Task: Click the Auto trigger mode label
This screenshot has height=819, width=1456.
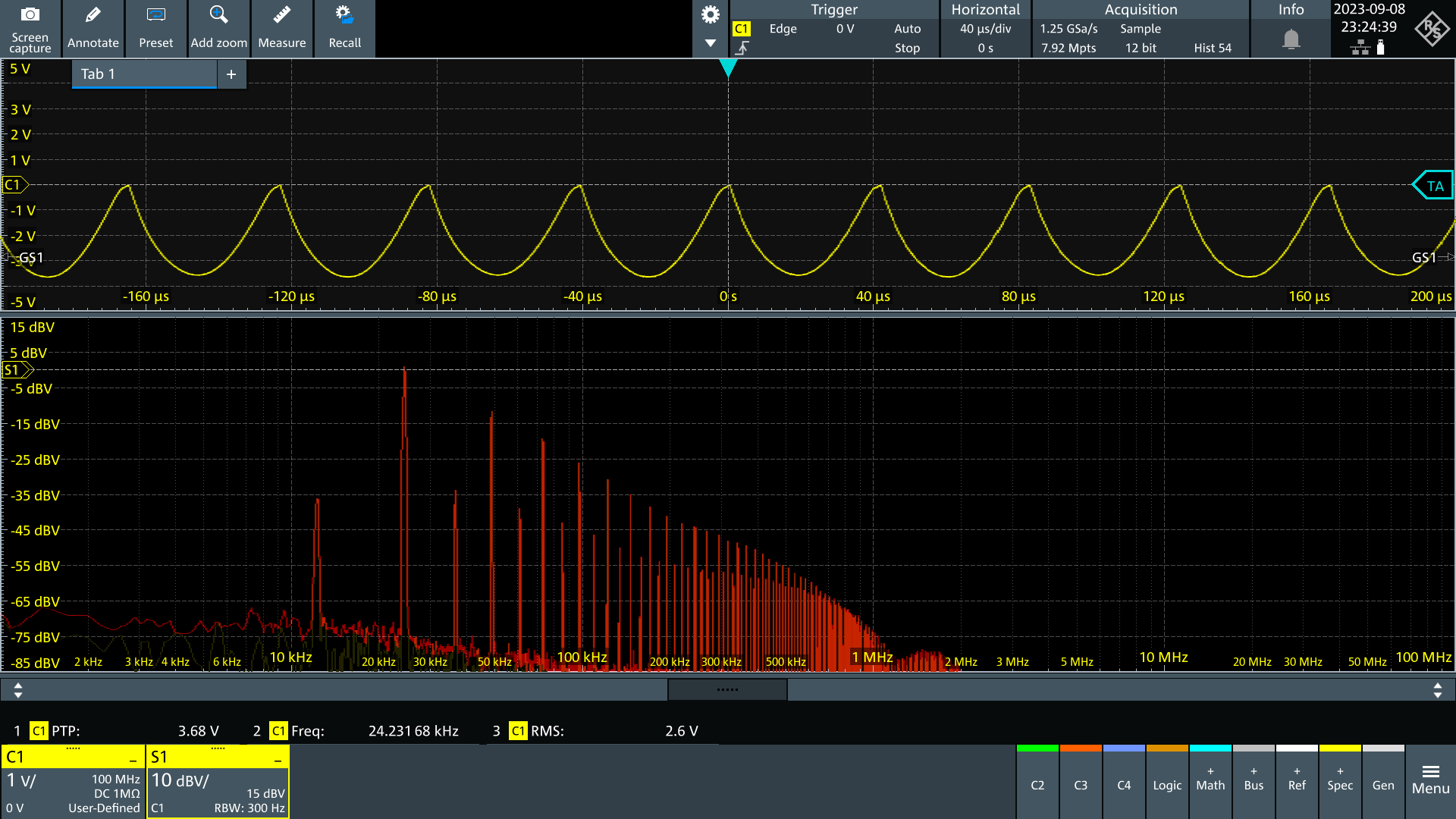Action: tap(907, 29)
